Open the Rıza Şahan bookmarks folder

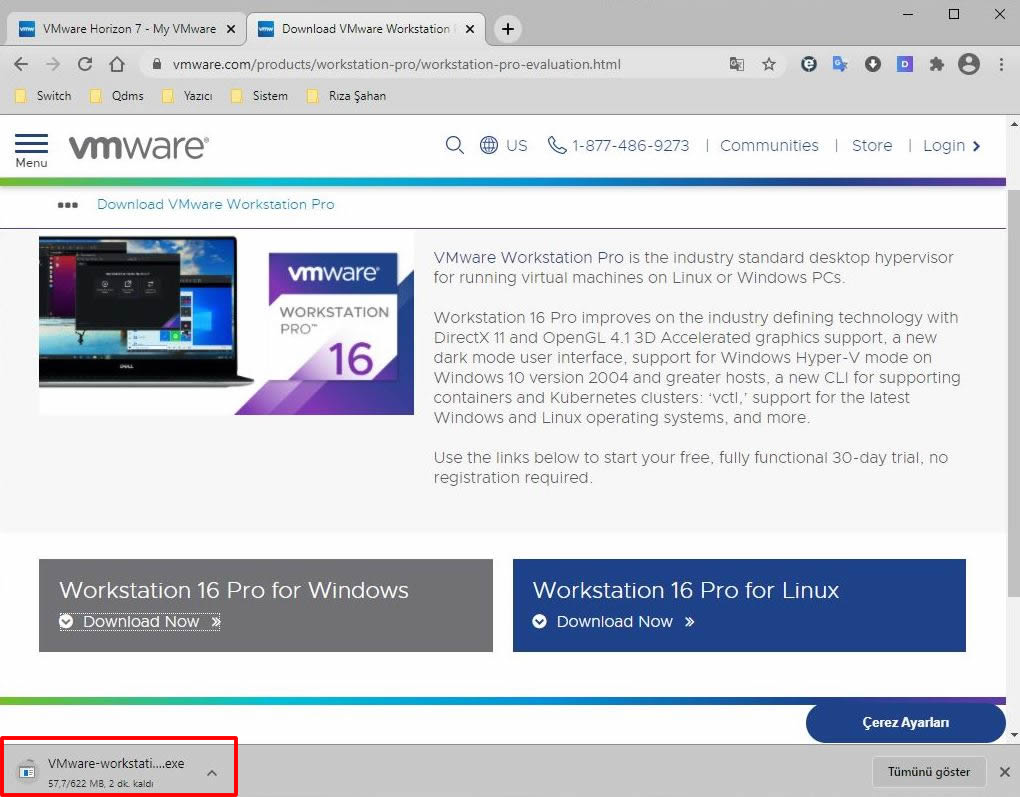pyautogui.click(x=347, y=96)
